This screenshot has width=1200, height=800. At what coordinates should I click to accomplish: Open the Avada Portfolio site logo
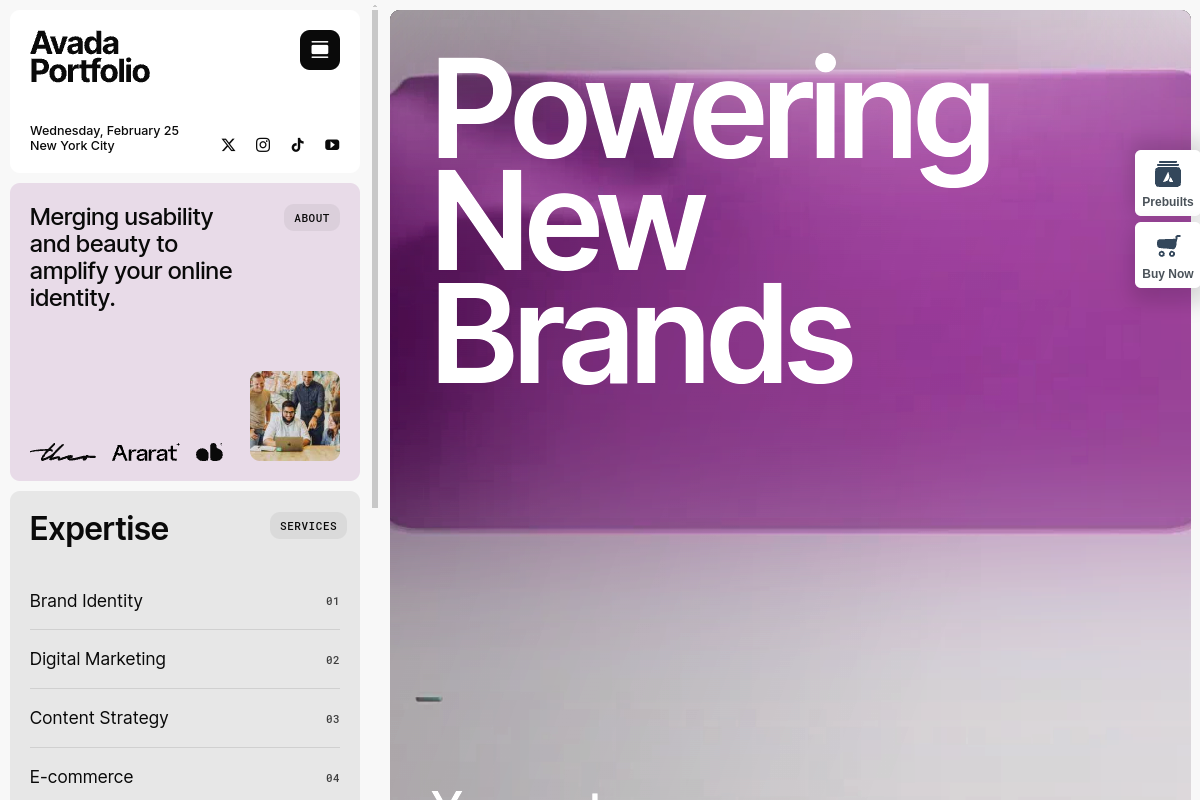point(90,57)
